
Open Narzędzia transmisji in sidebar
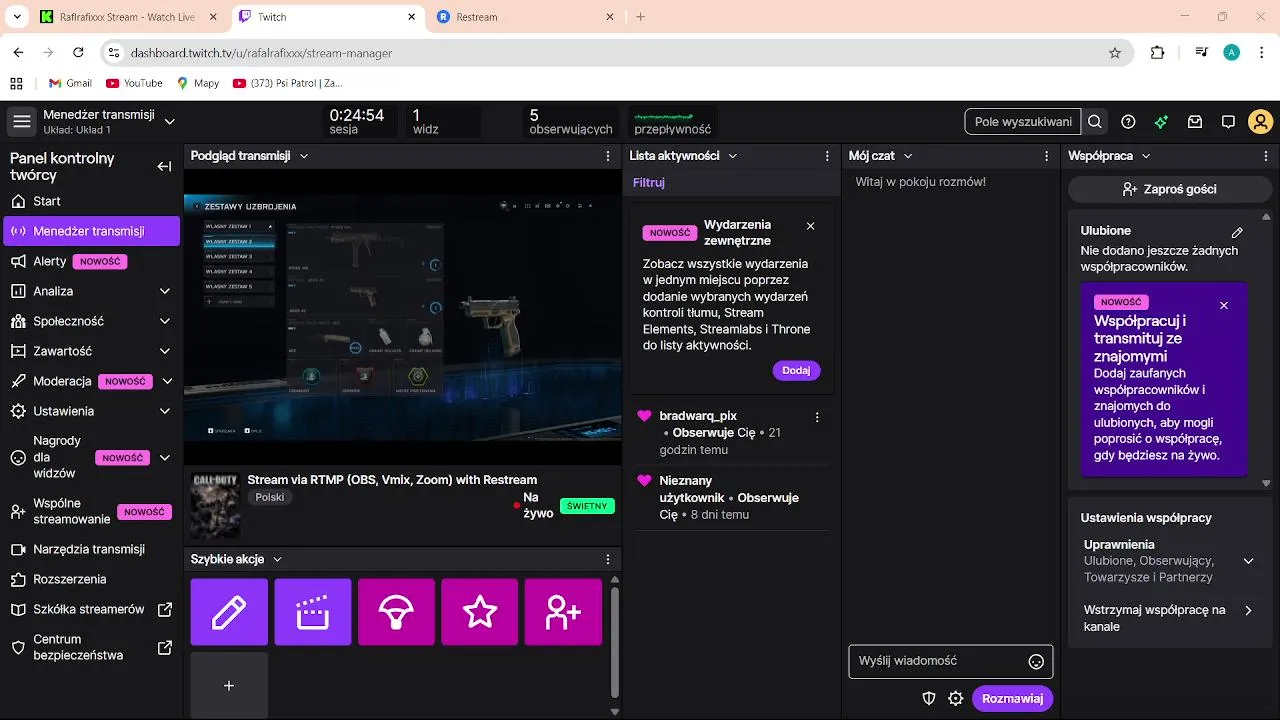(x=92, y=549)
